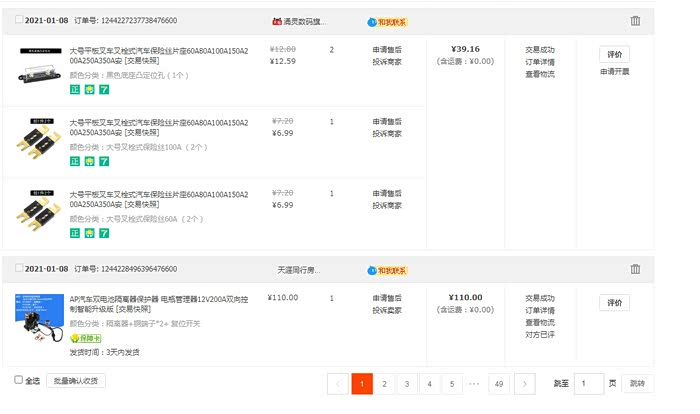
Task: Click the Tmall shop icon beside 满灵数码旗舰店
Action: point(277,21)
